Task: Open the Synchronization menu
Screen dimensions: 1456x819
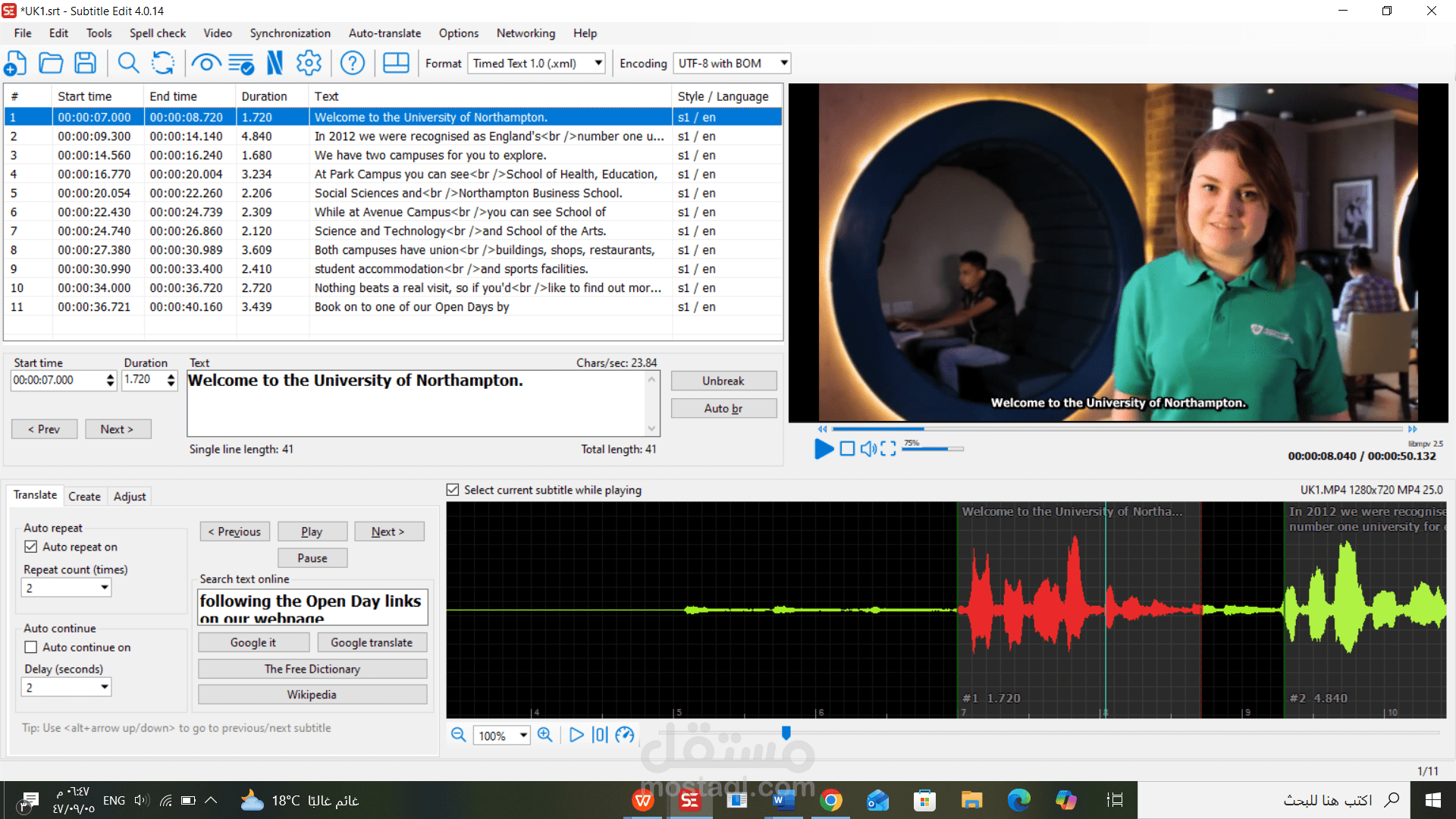Action: pyautogui.click(x=290, y=33)
